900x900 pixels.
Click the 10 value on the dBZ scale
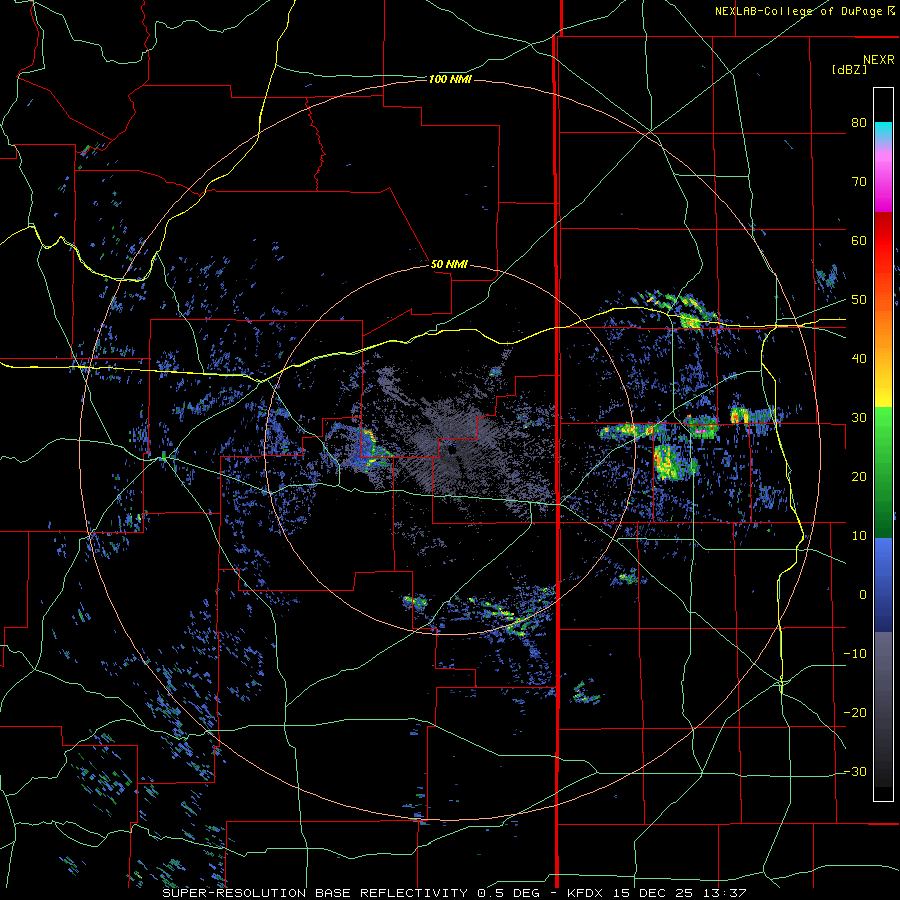pos(859,536)
